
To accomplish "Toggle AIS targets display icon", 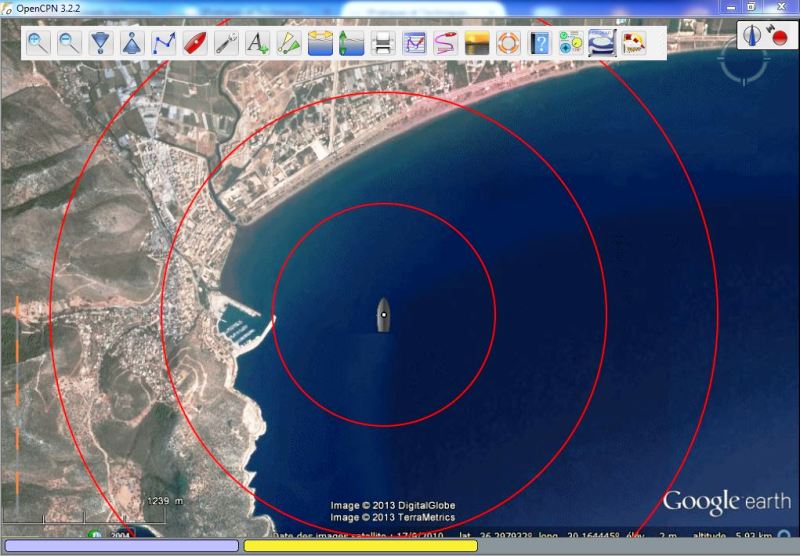I will click(289, 43).
